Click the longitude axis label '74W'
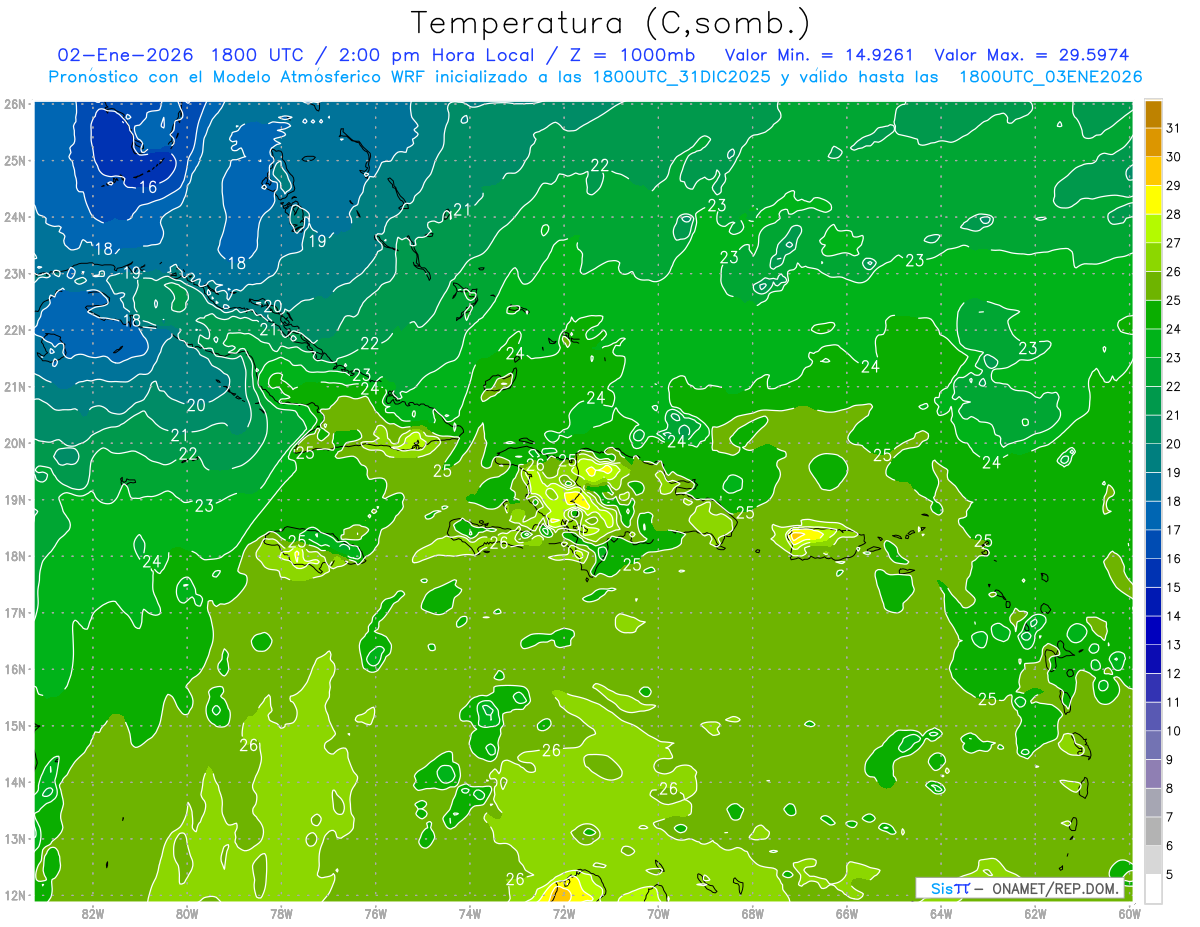1200x927 pixels. click(x=470, y=912)
